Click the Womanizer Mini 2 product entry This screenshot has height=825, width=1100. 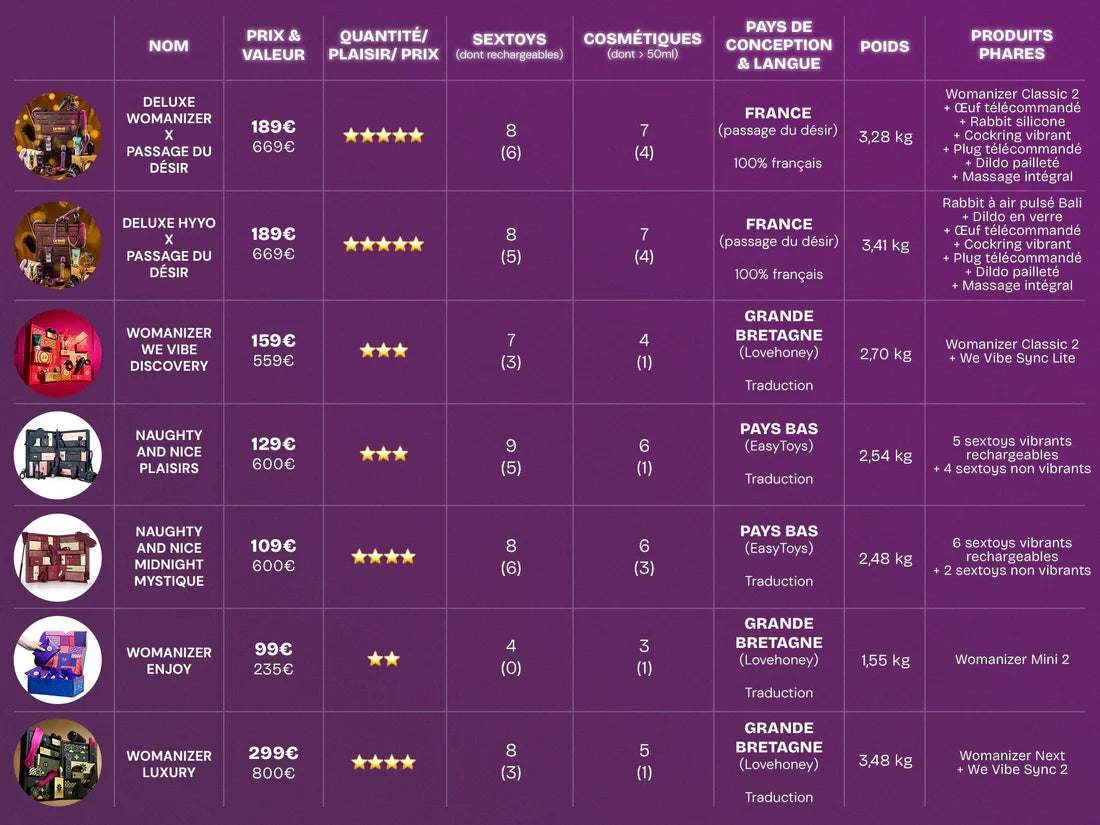pyautogui.click(x=1012, y=659)
